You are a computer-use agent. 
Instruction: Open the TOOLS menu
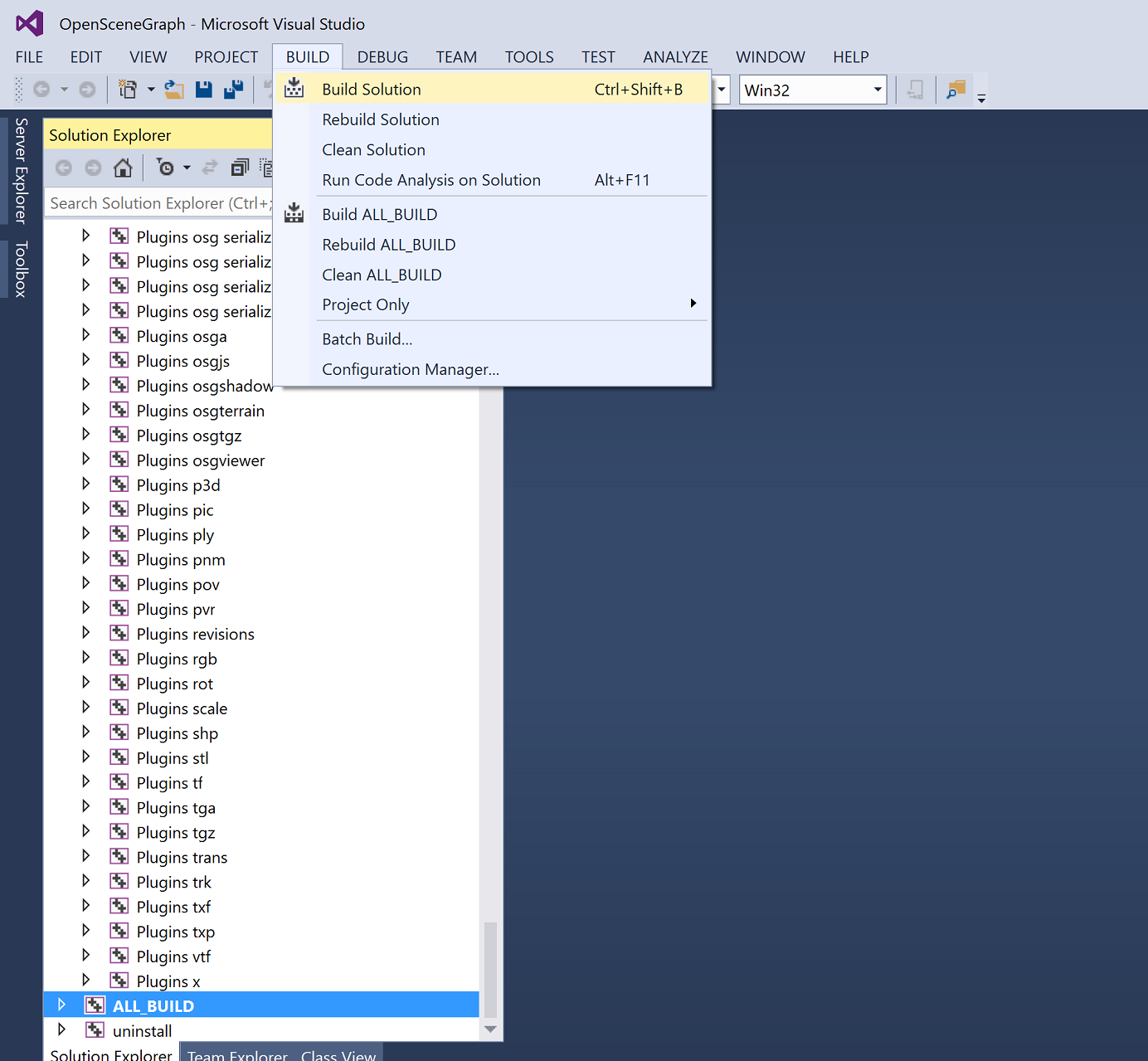coord(529,57)
